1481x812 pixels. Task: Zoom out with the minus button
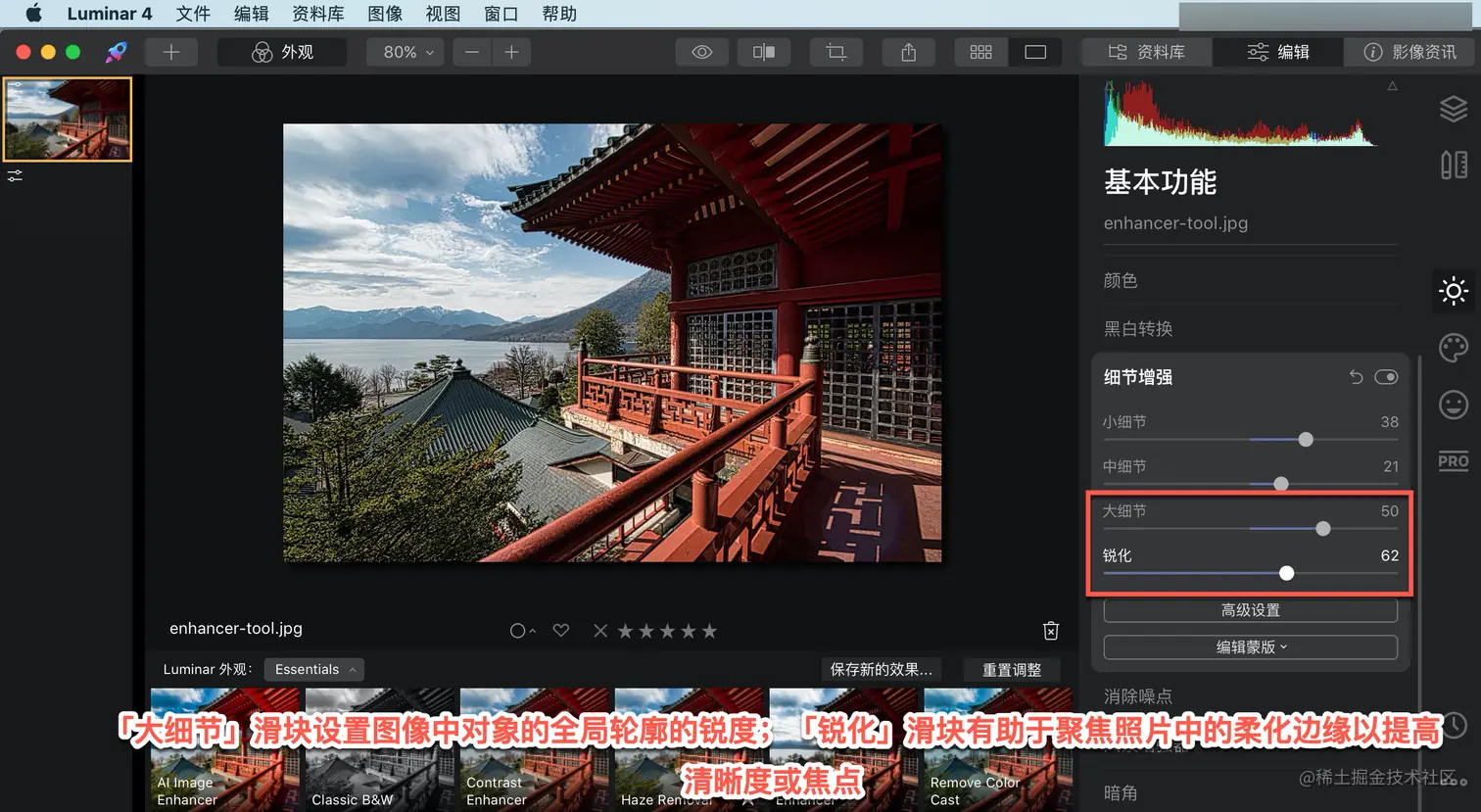pos(472,52)
